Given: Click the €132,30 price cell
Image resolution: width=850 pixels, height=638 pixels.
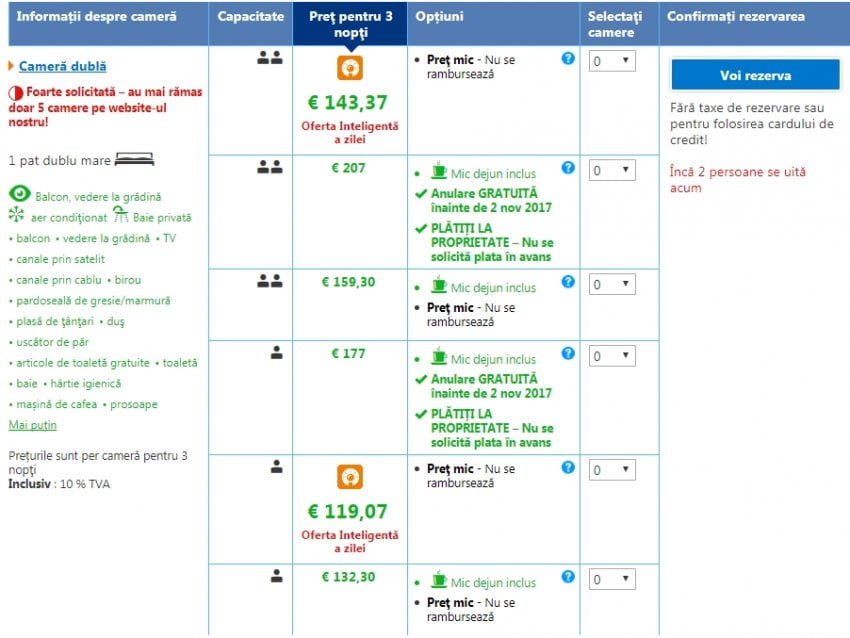Looking at the screenshot, I should (x=349, y=577).
